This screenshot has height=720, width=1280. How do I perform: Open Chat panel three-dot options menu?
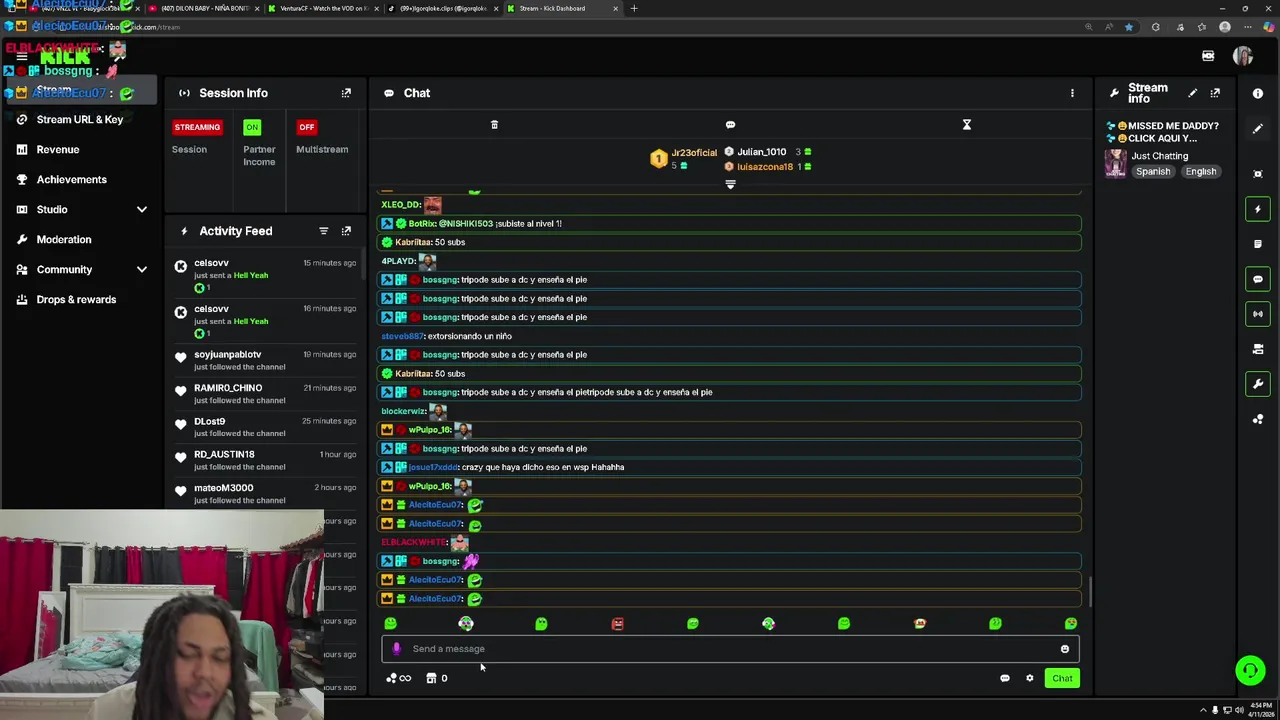coord(1072,93)
